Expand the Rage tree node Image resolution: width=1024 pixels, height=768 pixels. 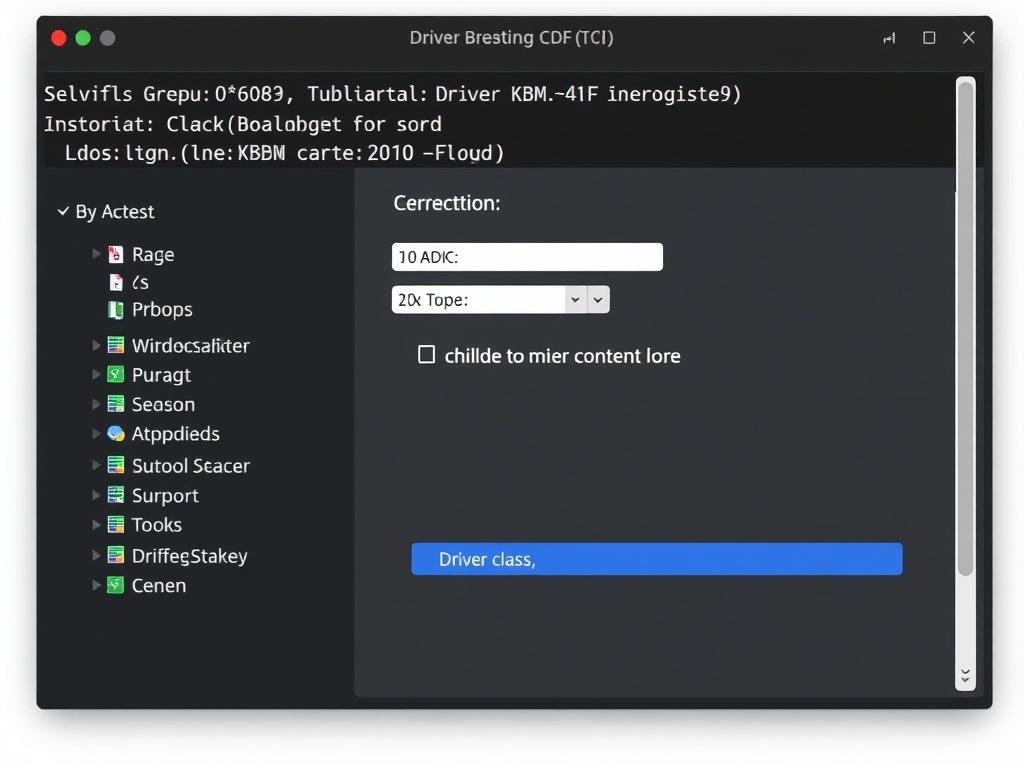96,253
